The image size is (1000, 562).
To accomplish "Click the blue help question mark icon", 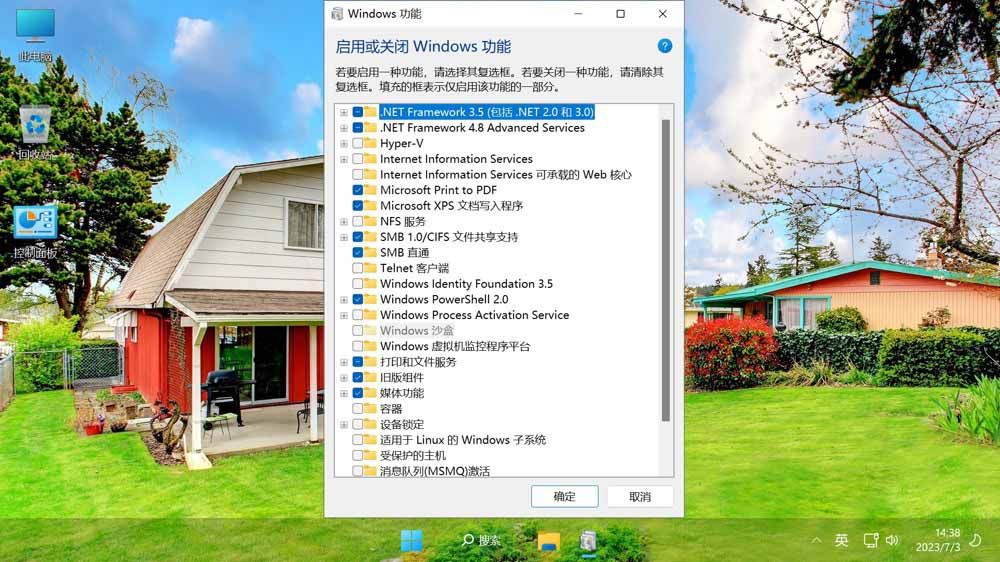I will coord(665,46).
